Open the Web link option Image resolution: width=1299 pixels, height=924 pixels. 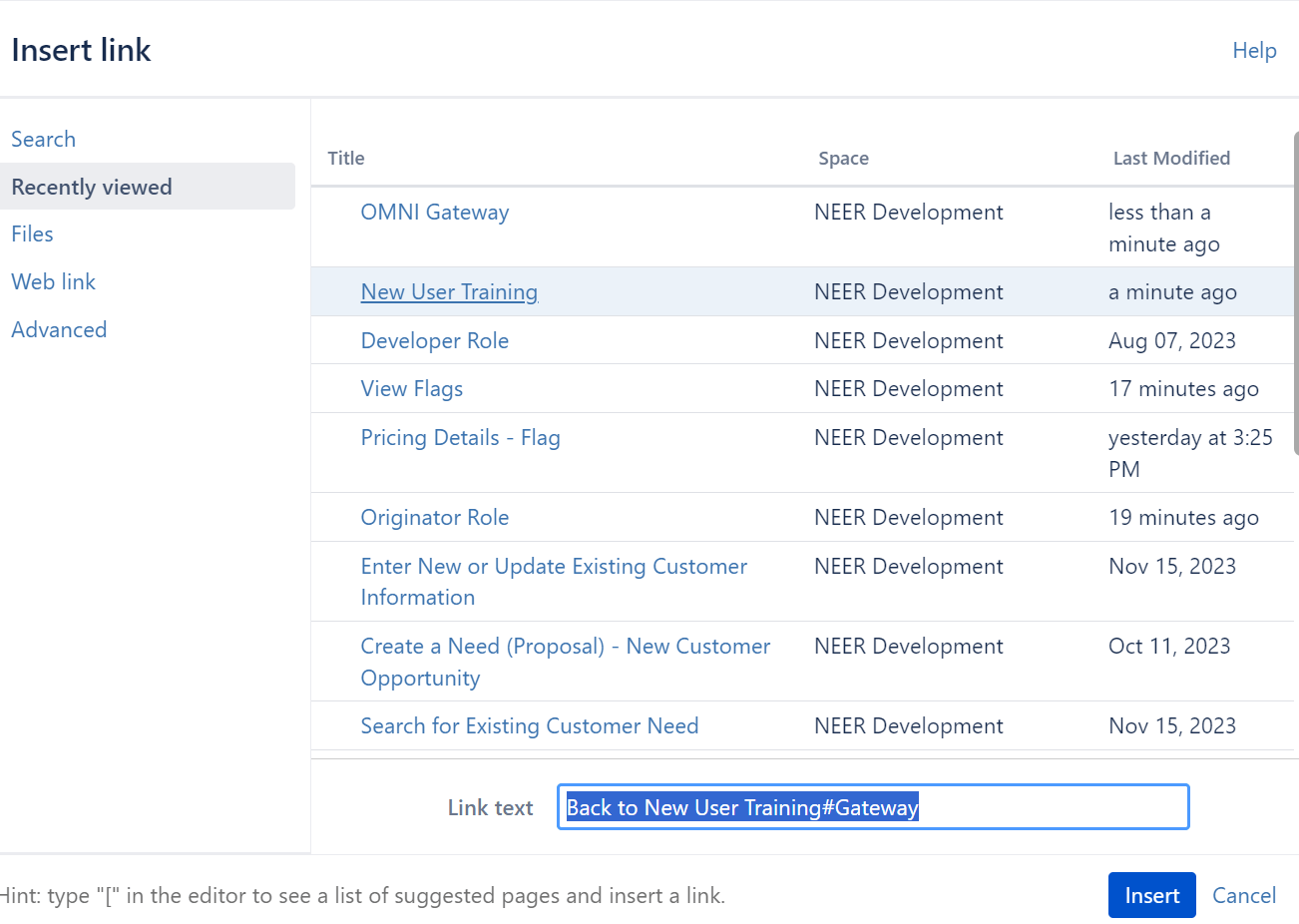(x=53, y=281)
